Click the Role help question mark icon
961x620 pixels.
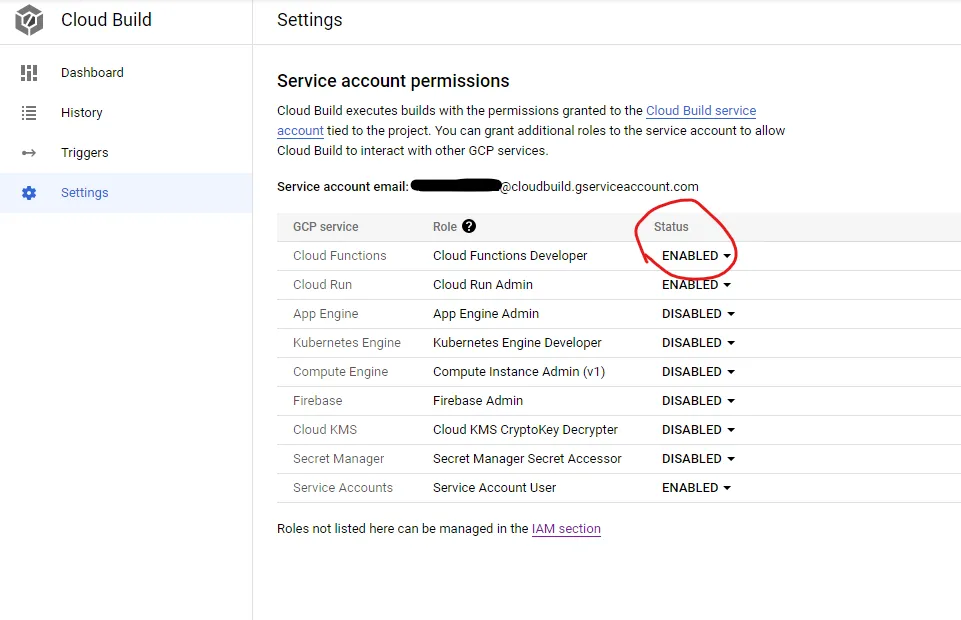point(469,227)
